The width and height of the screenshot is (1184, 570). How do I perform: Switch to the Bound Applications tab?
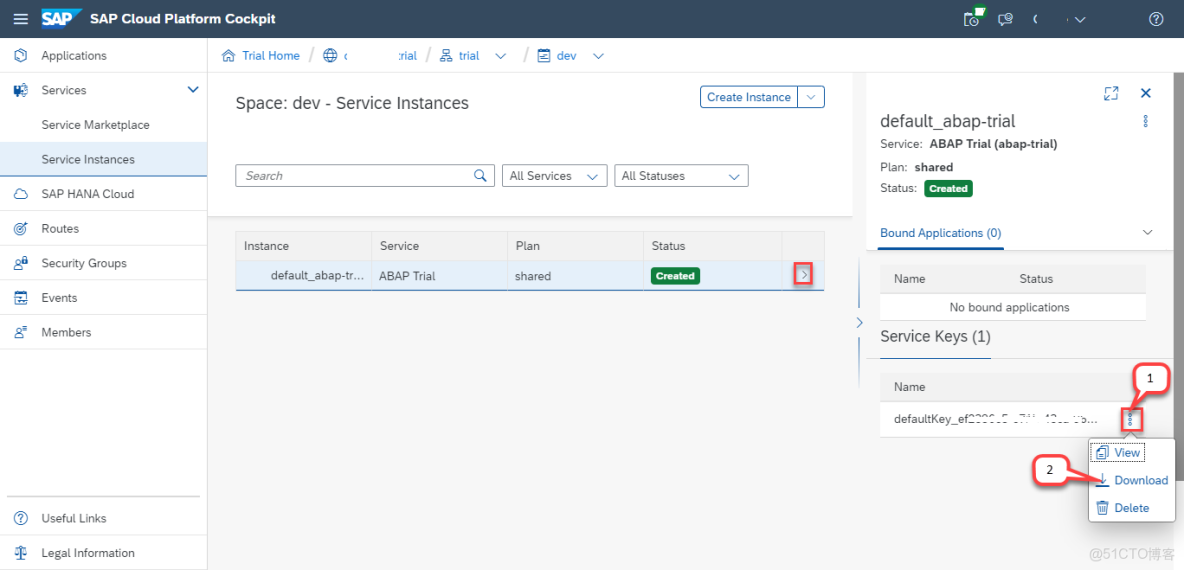click(x=940, y=233)
